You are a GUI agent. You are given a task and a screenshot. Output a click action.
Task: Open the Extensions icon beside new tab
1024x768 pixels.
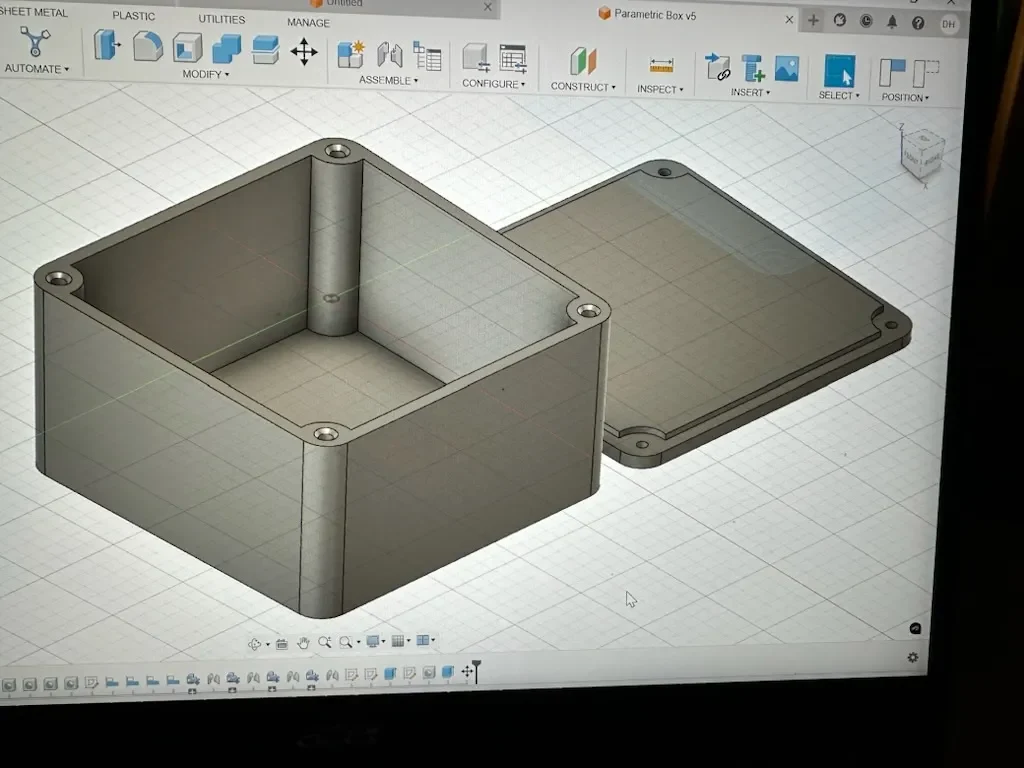click(x=840, y=21)
